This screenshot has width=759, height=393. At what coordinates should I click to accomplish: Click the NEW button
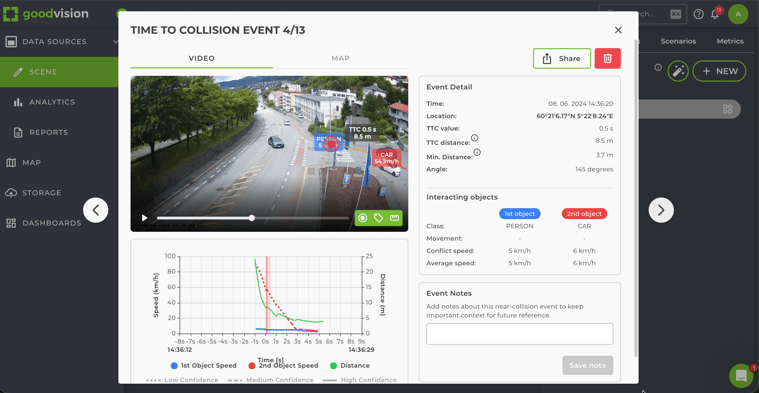(x=719, y=71)
